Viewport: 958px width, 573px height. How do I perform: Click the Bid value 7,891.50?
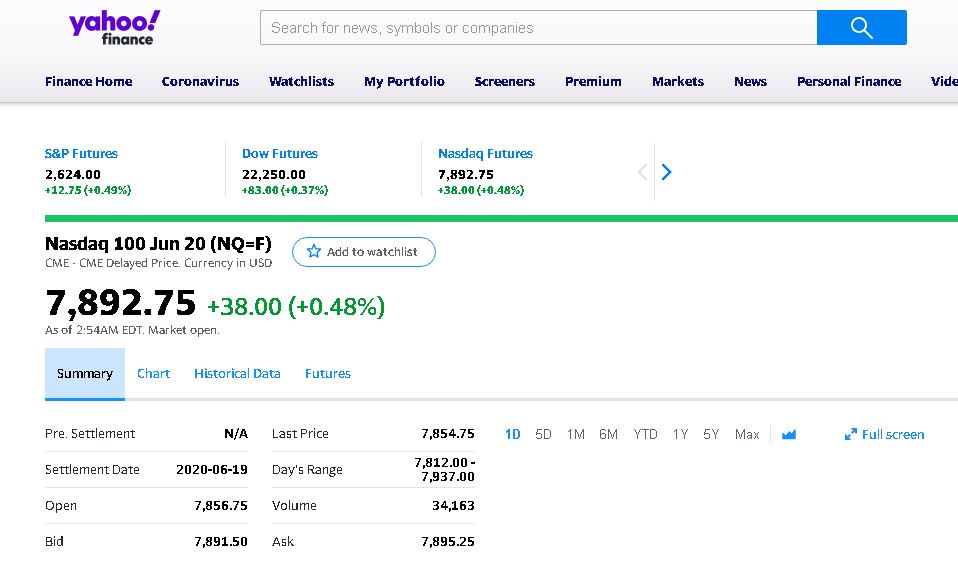221,542
